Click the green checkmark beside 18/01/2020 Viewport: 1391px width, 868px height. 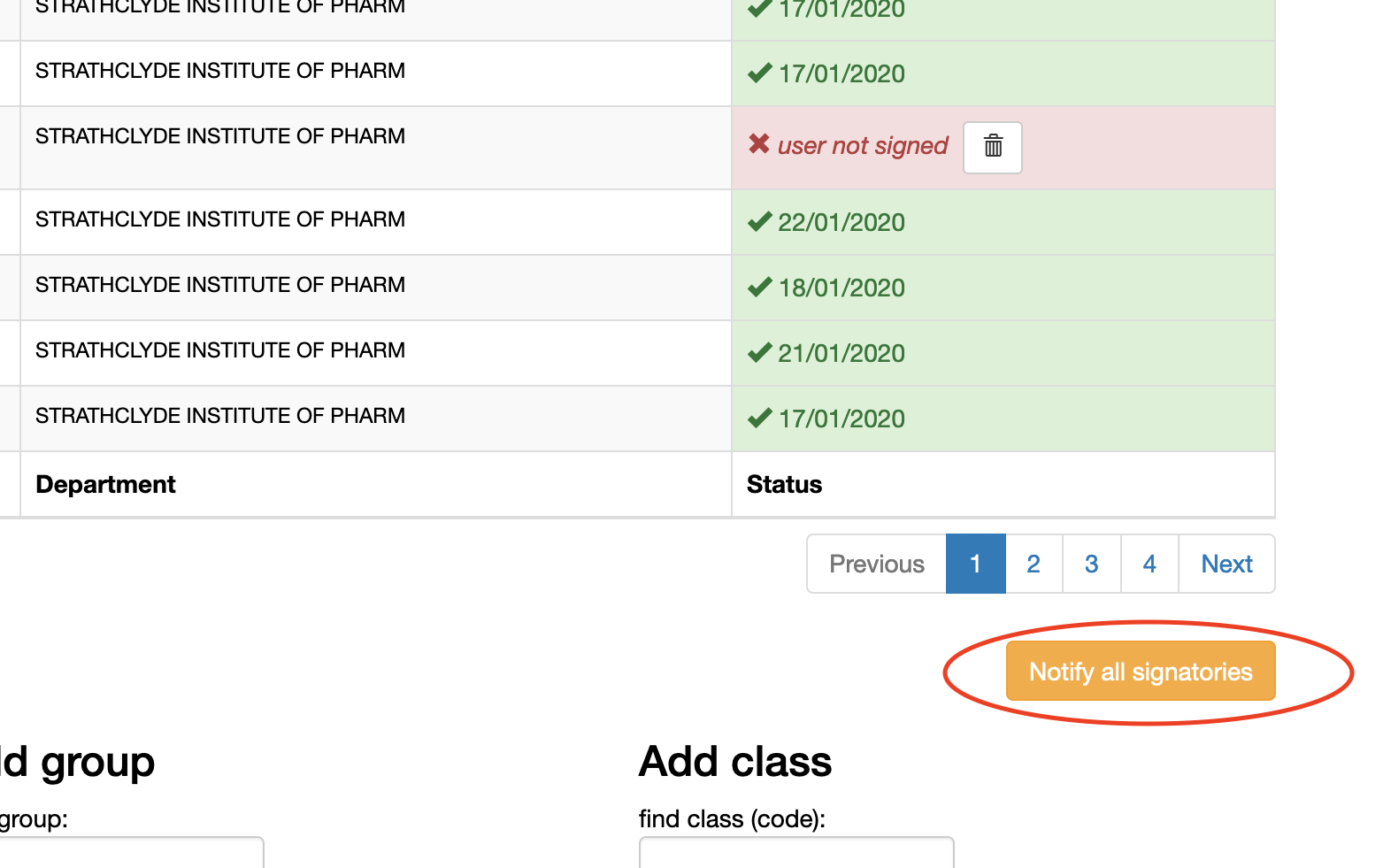(x=759, y=287)
